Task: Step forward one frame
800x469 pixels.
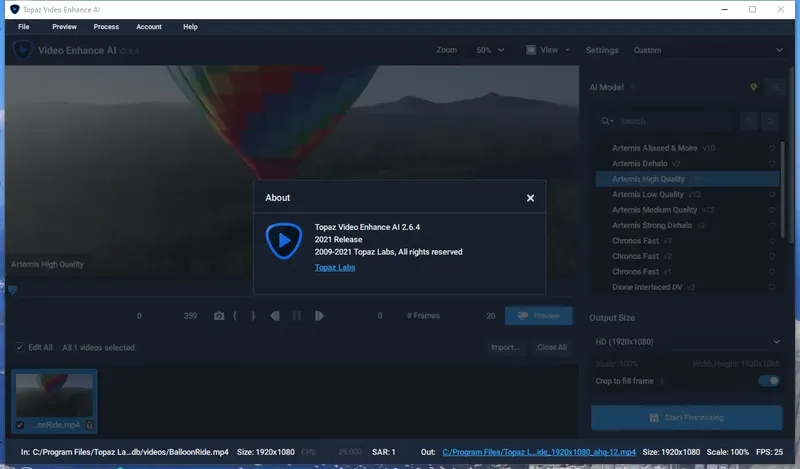Action: click(319, 316)
